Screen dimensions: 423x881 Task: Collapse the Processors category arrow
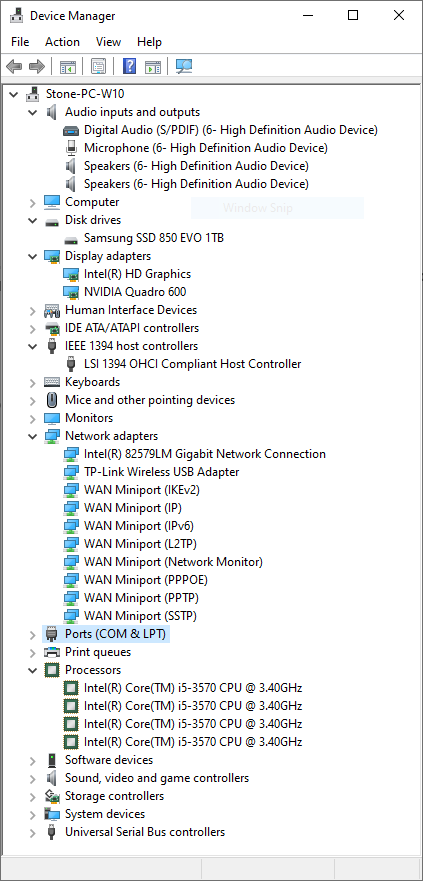click(33, 670)
